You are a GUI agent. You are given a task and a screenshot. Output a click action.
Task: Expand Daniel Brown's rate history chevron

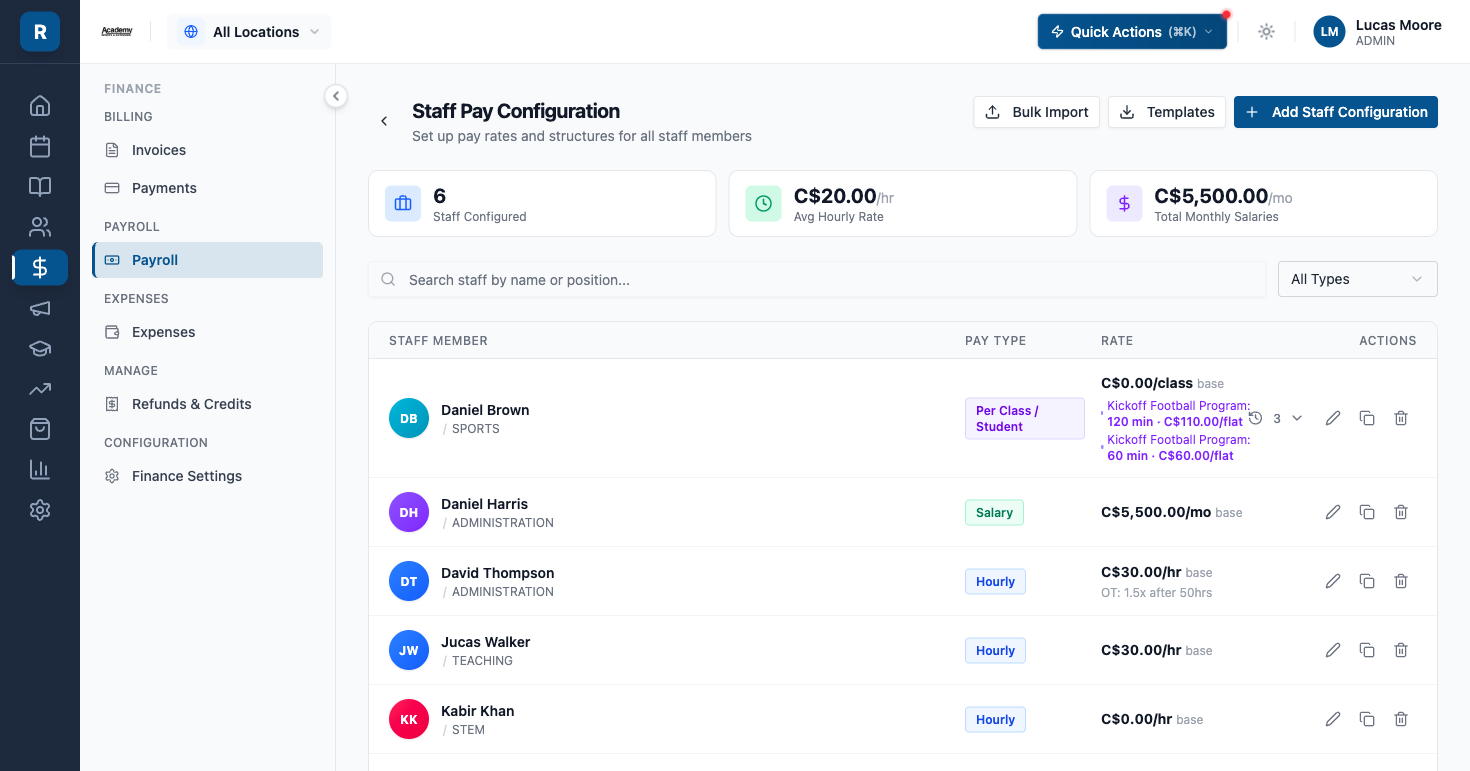1297,418
